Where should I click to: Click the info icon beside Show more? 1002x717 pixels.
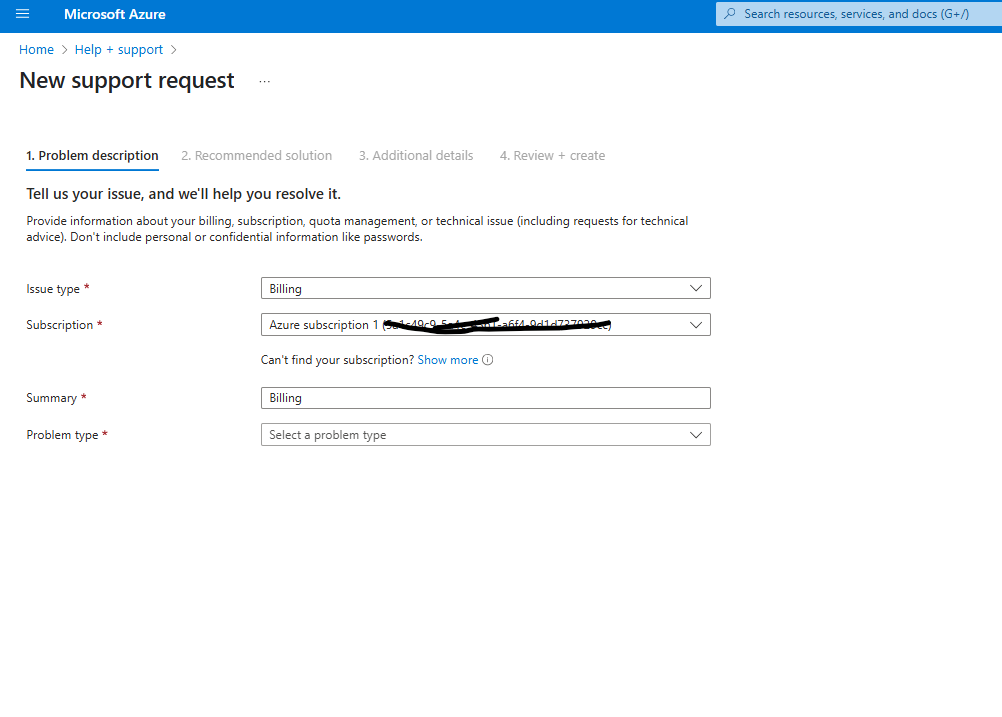coord(488,360)
